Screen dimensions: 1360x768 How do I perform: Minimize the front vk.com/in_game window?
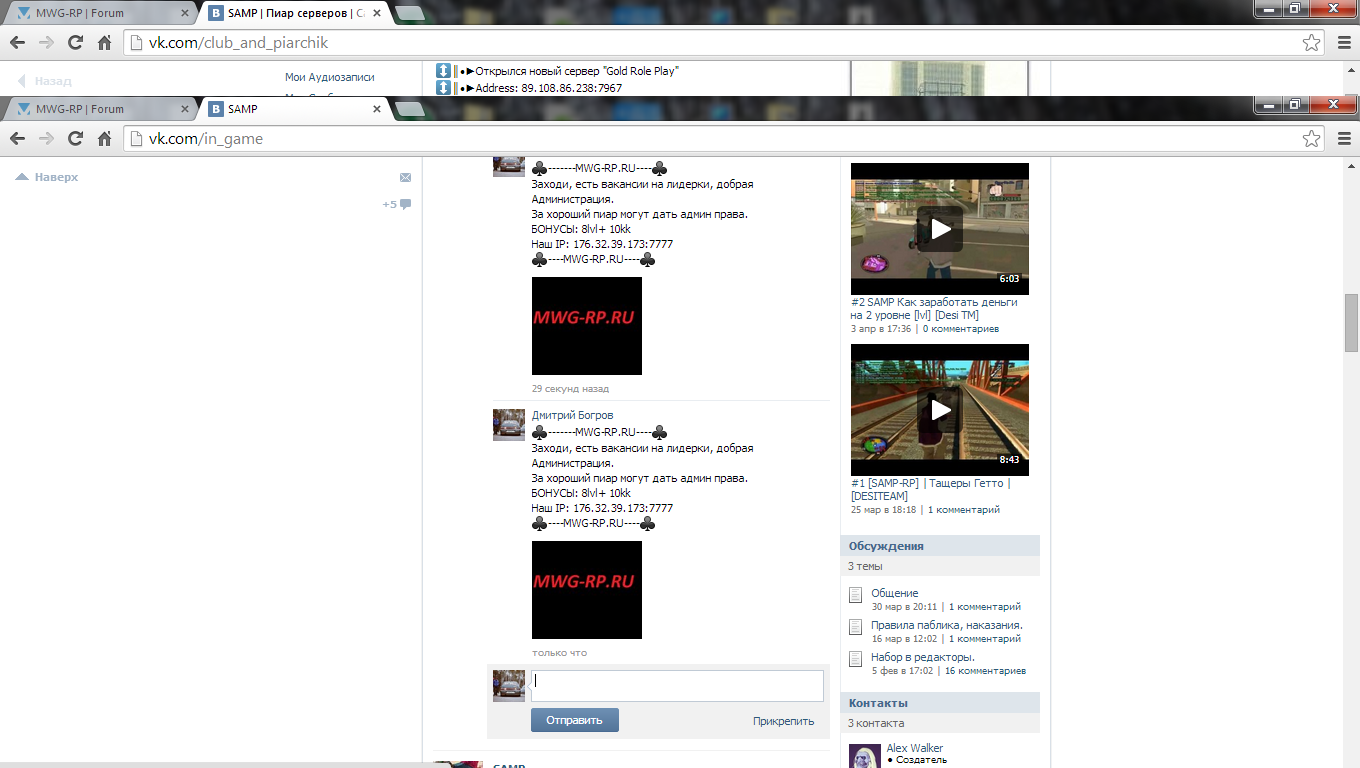click(1269, 104)
